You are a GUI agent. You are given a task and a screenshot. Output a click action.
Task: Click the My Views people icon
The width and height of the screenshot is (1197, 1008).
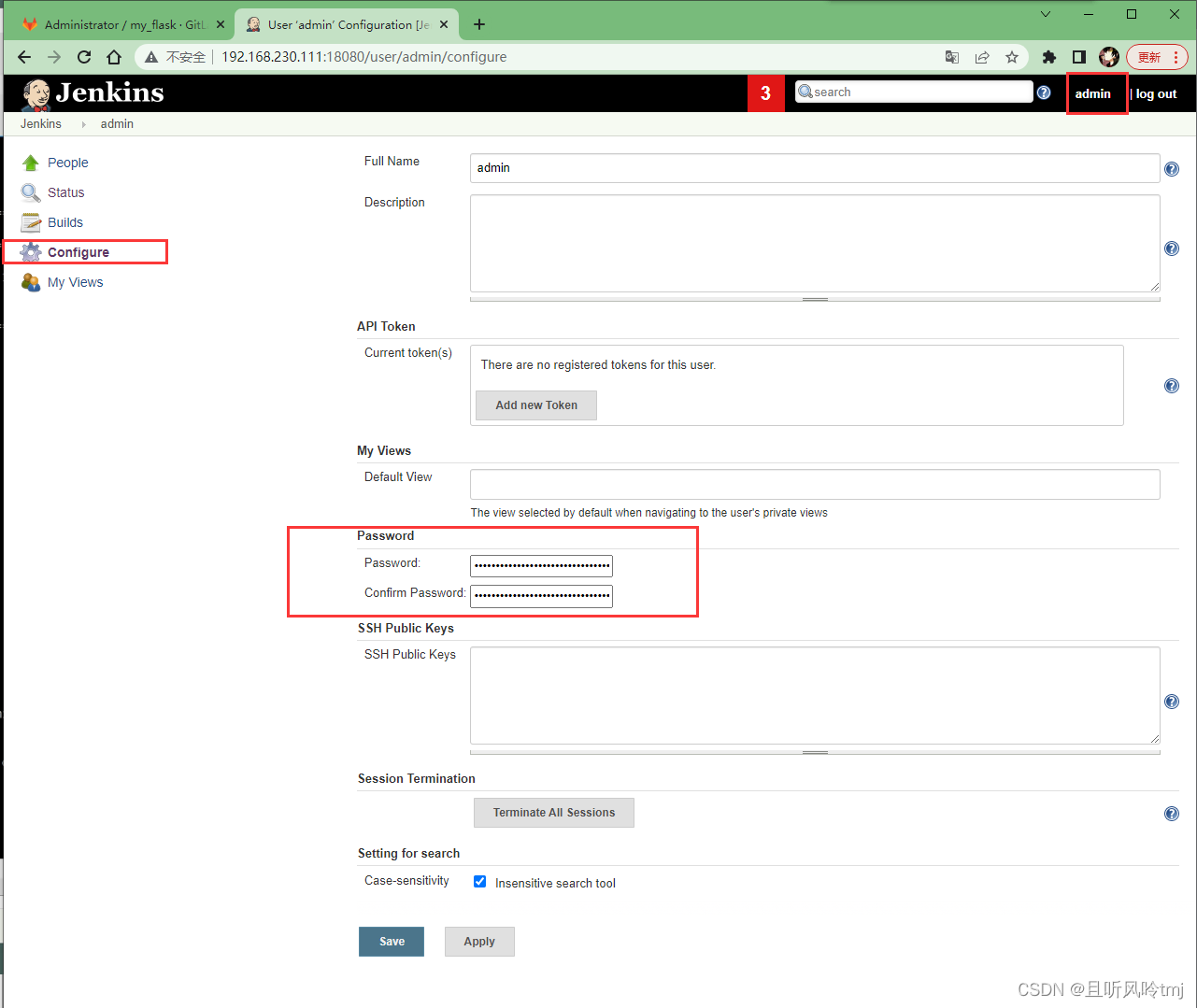pyautogui.click(x=31, y=282)
